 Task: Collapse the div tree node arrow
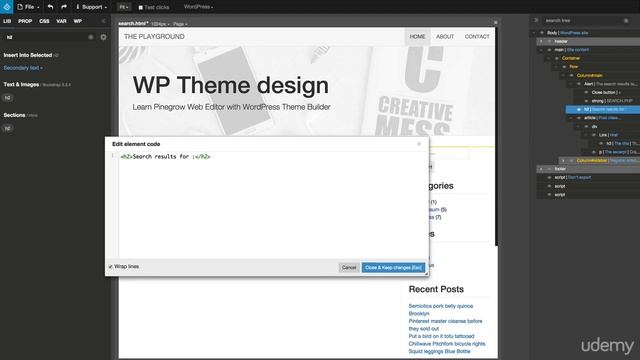coord(578,126)
